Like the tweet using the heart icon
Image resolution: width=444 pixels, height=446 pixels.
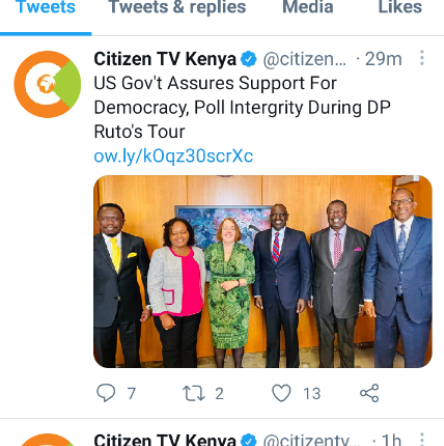click(282, 393)
